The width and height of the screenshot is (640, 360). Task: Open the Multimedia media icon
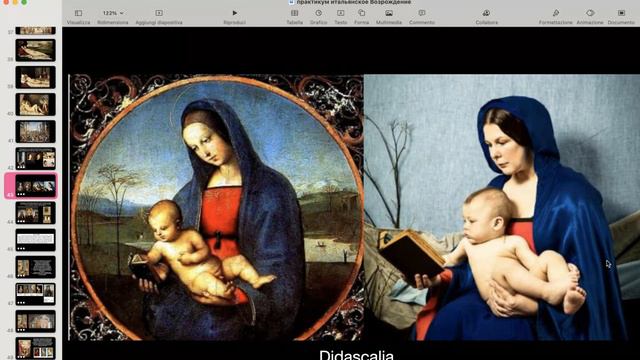coord(389,13)
